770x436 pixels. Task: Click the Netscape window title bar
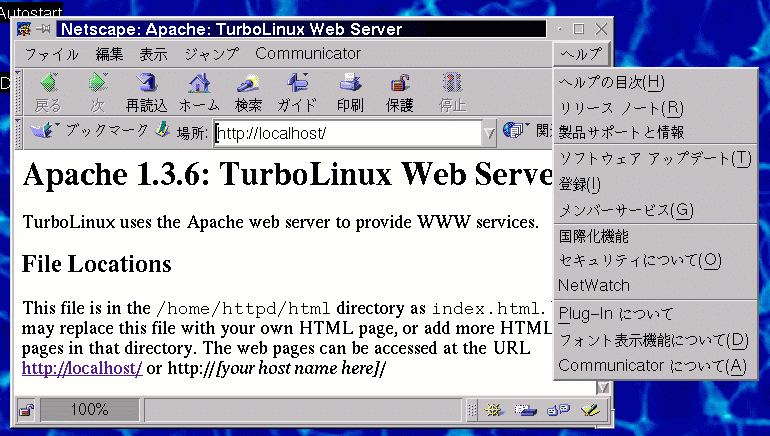301,29
